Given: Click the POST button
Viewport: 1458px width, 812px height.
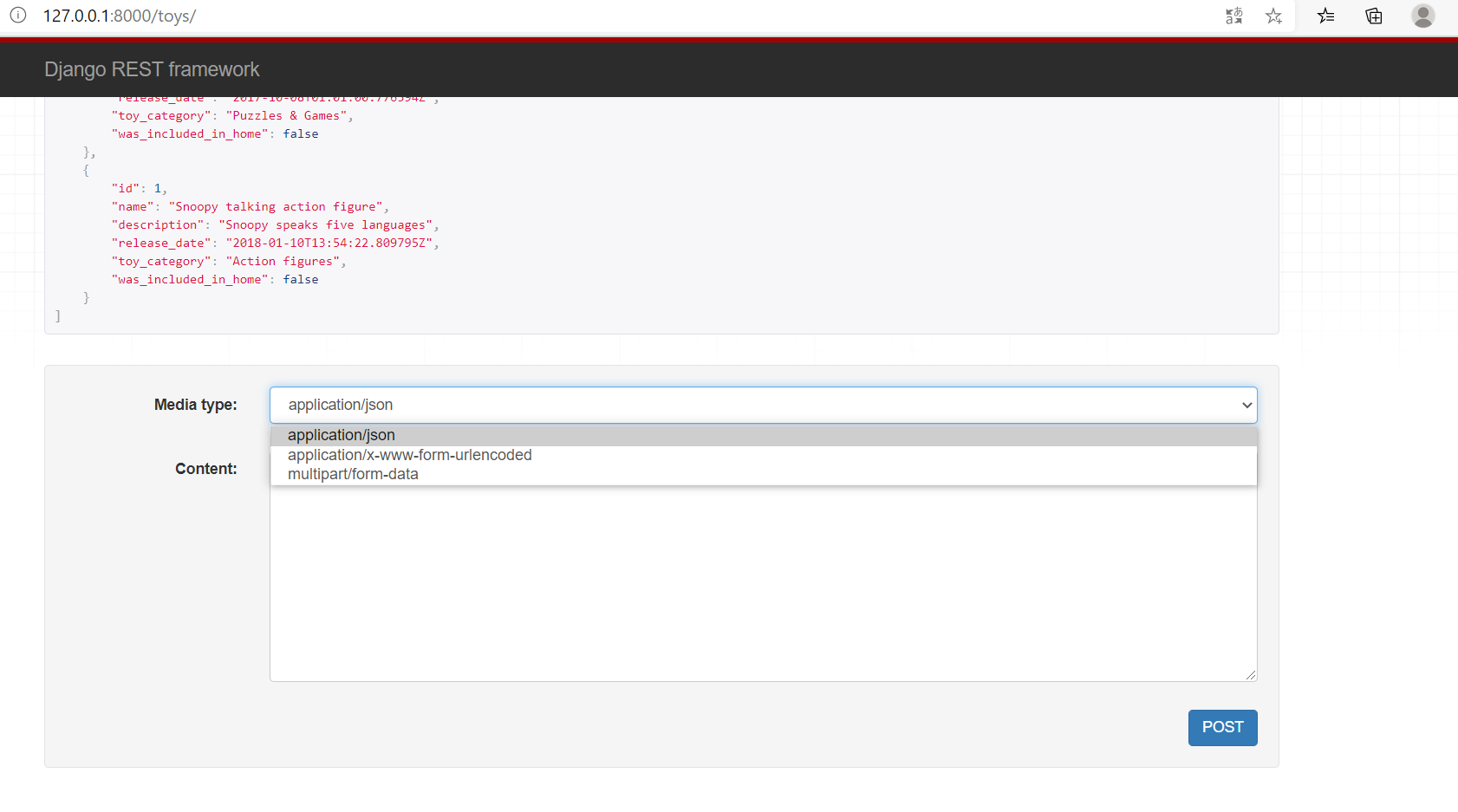Looking at the screenshot, I should click(1222, 728).
